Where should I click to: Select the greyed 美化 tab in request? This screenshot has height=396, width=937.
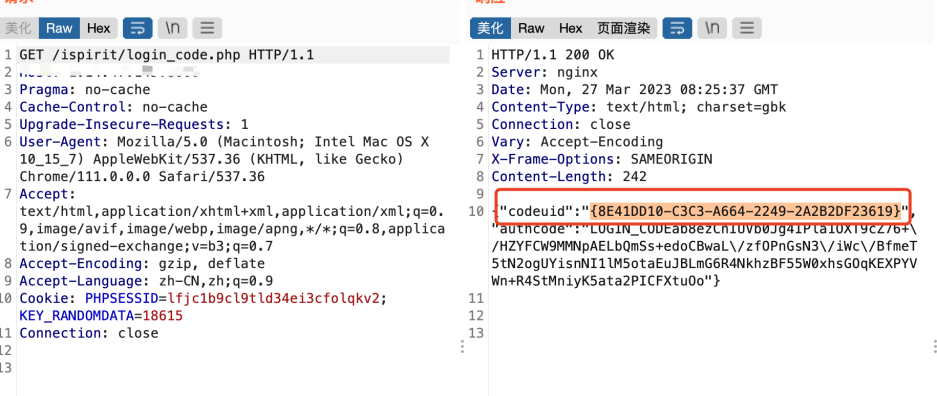click(x=19, y=28)
